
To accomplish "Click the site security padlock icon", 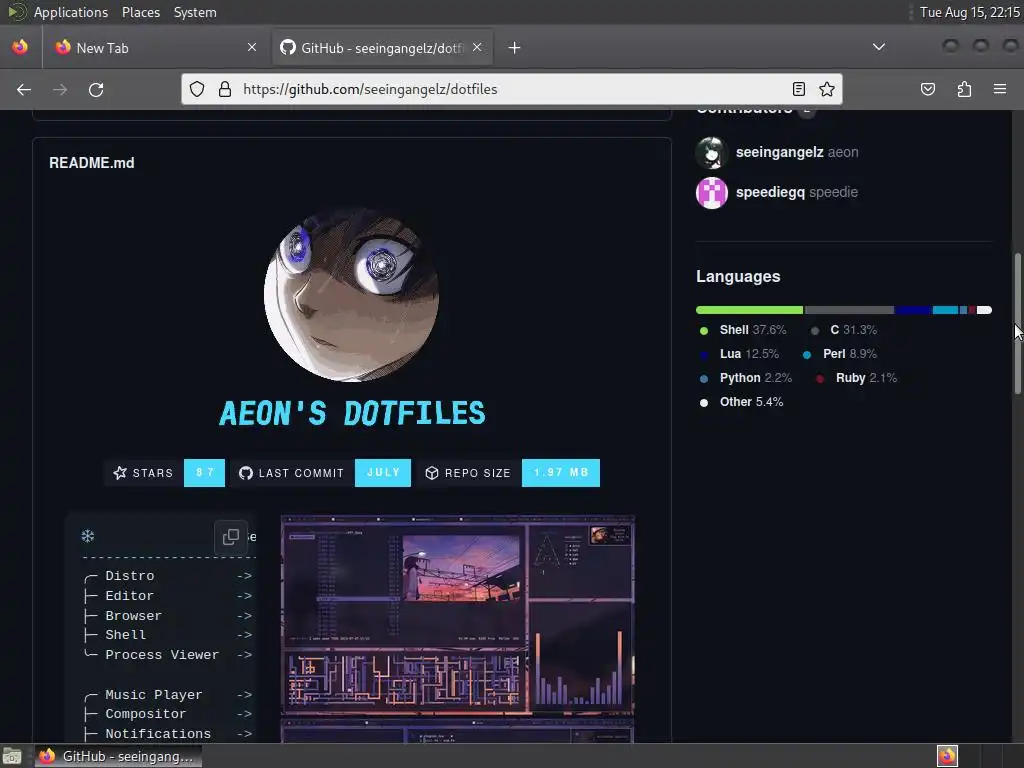I will point(225,89).
